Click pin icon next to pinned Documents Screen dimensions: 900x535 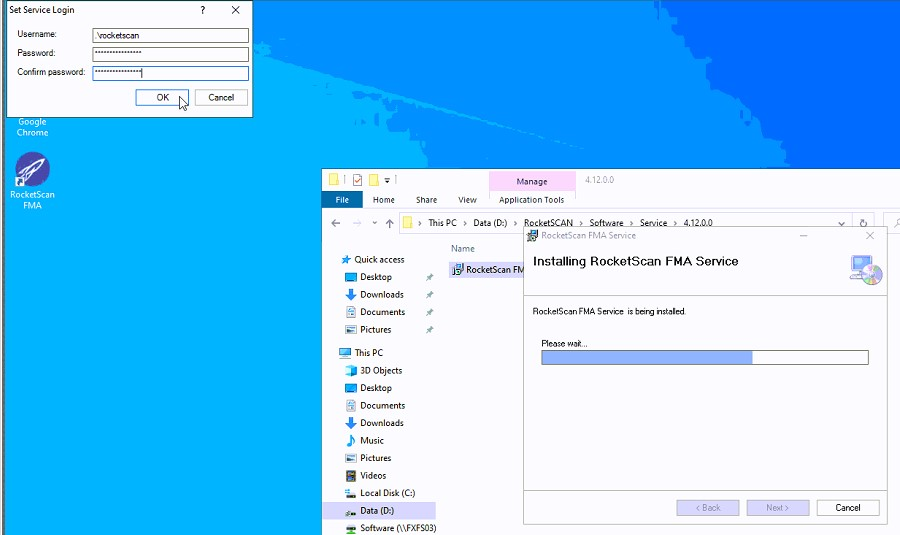[x=429, y=312]
